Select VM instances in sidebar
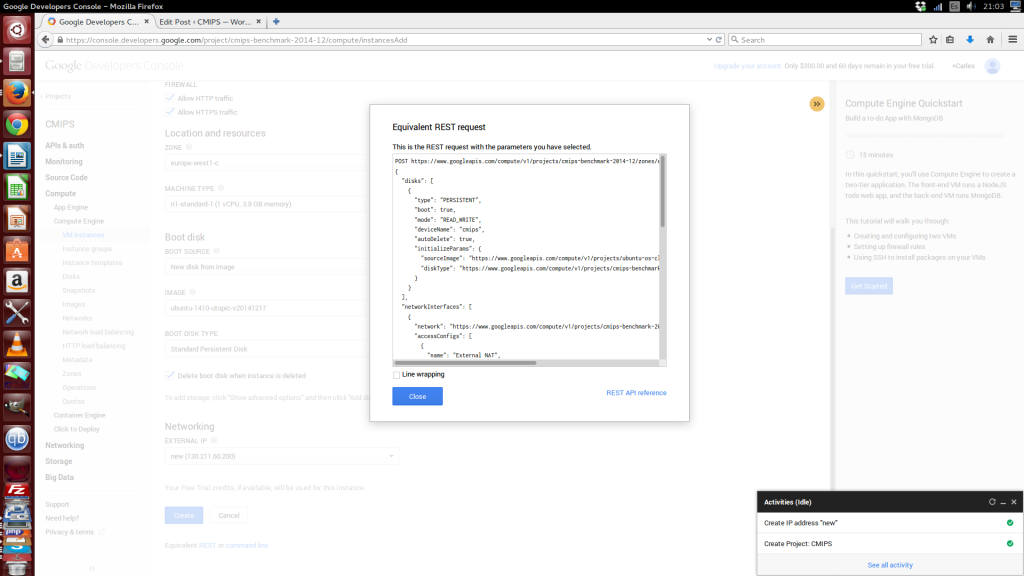Viewport: 1024px width, 576px height. [83, 235]
